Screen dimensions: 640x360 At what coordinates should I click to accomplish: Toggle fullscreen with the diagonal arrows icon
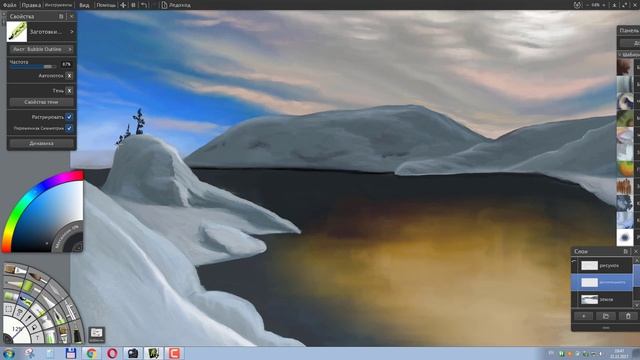pos(624,5)
